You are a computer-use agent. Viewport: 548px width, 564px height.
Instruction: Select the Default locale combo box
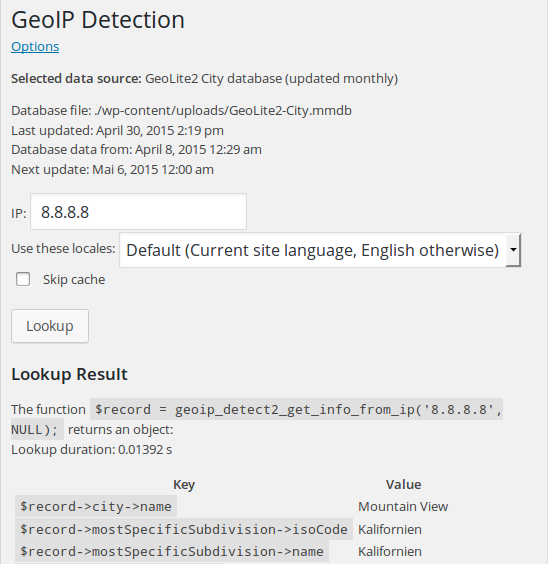[x=320, y=250]
